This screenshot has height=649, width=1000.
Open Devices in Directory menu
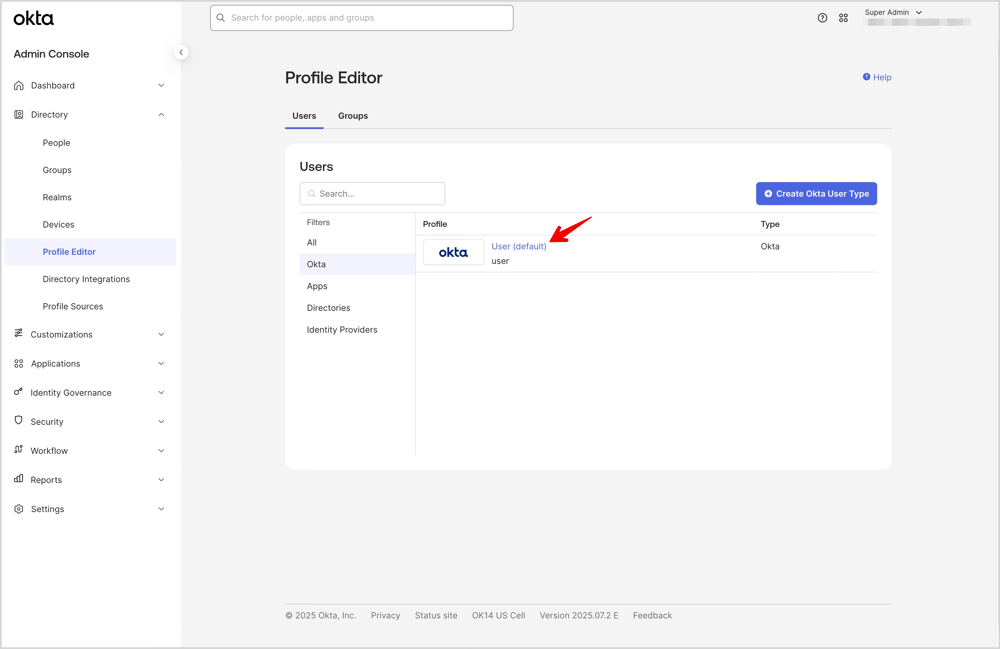tap(58, 224)
